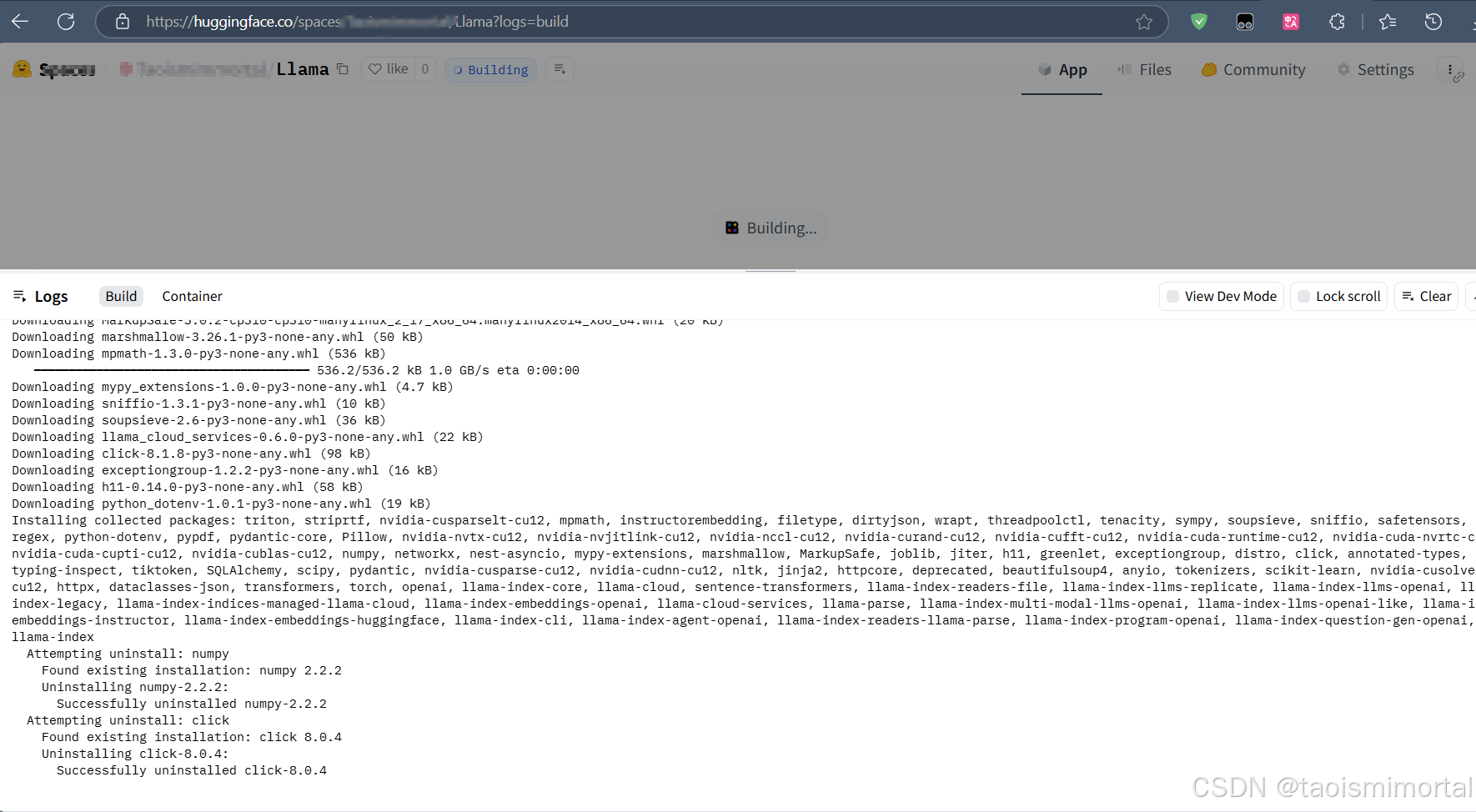Image resolution: width=1476 pixels, height=812 pixels.
Task: Clear the build logs
Action: pos(1426,296)
